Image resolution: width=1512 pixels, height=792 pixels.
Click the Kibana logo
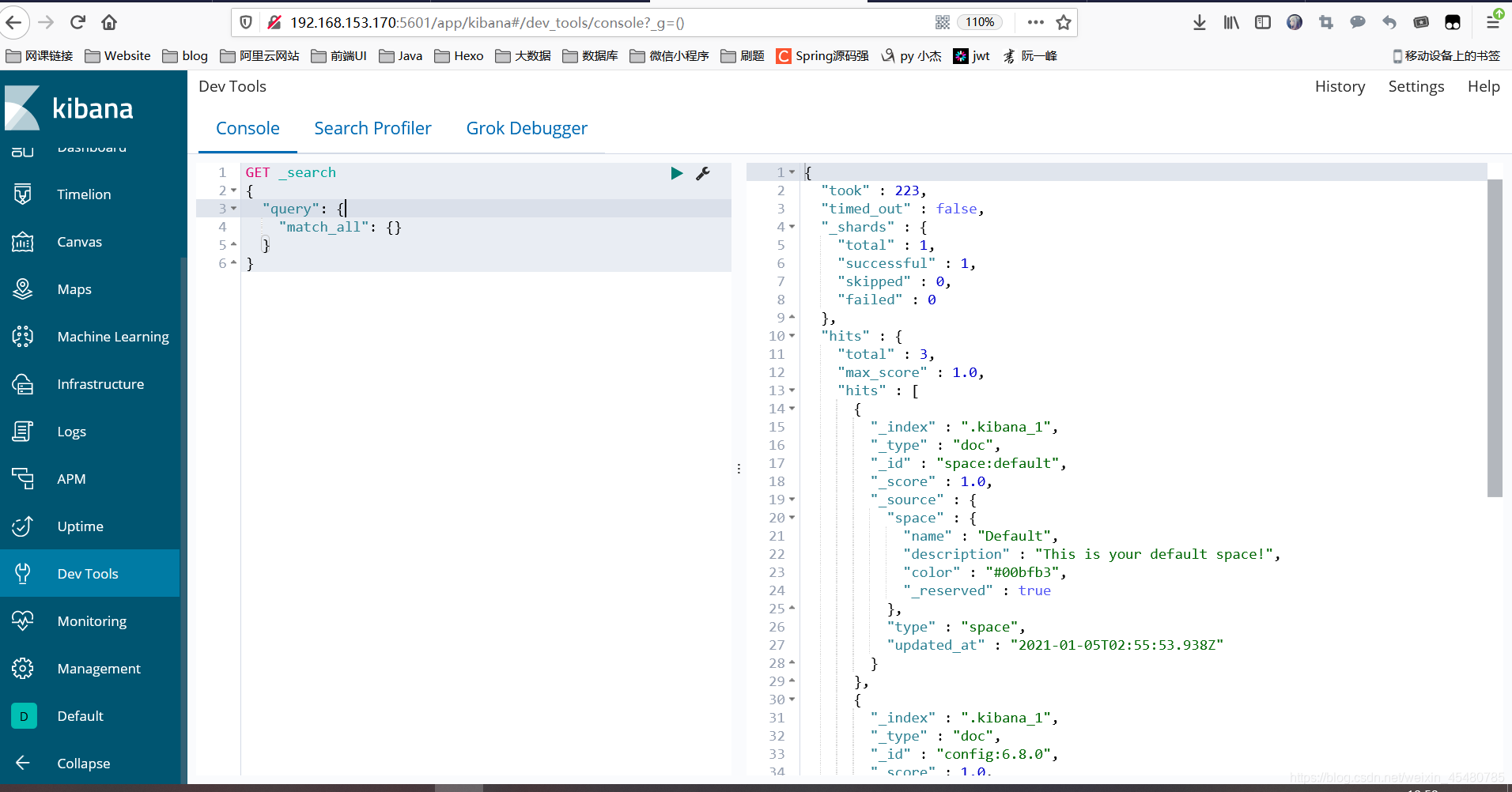pyautogui.click(x=70, y=107)
